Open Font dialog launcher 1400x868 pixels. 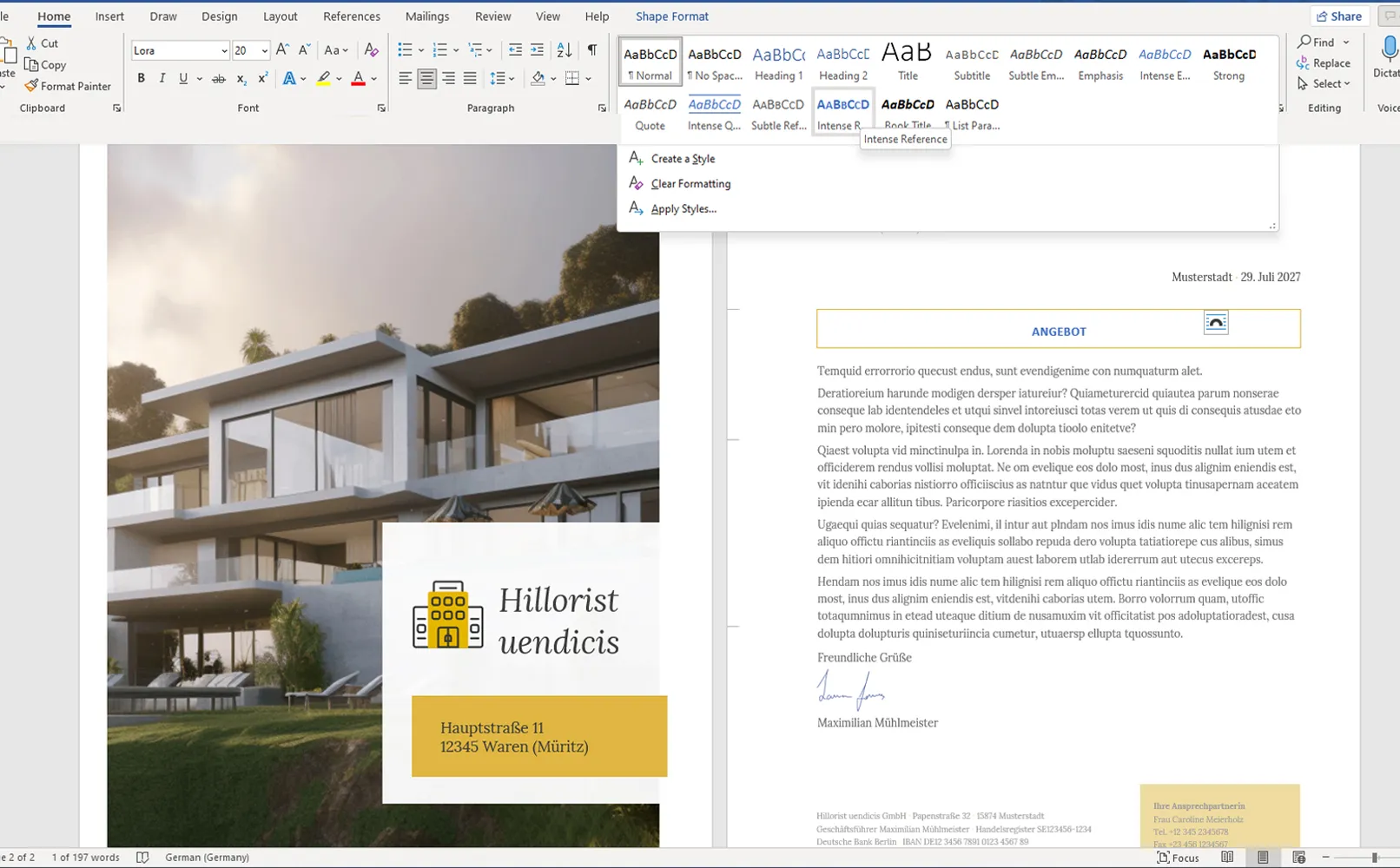[x=381, y=108]
